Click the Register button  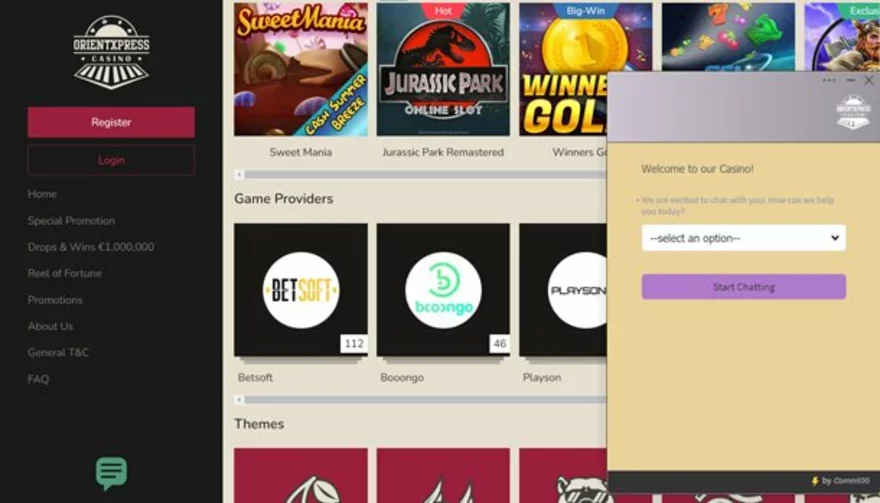(111, 122)
